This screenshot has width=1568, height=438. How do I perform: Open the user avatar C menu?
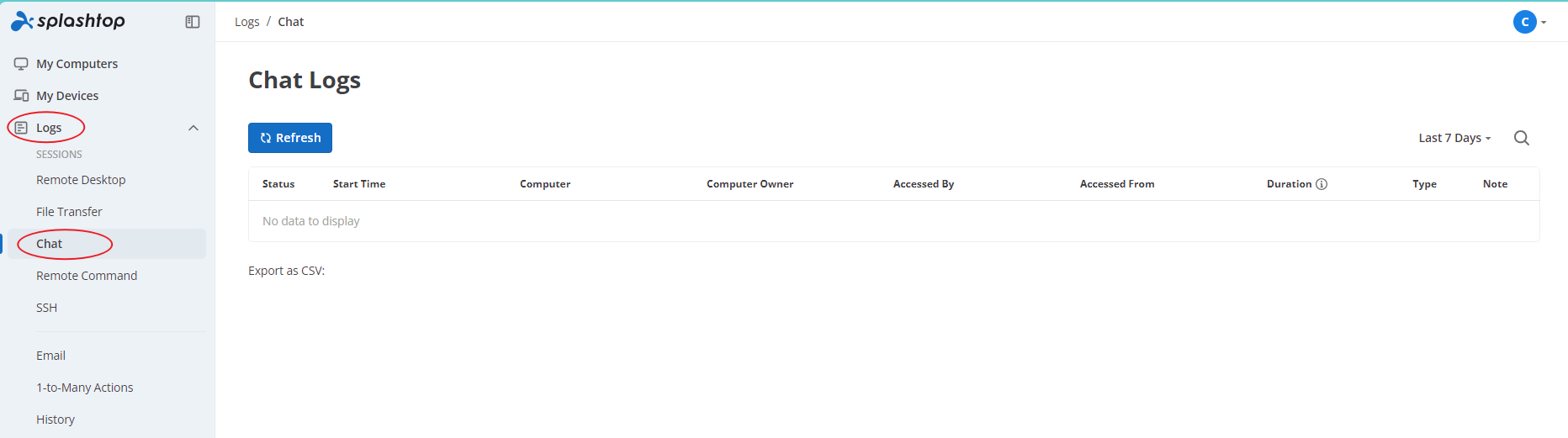[x=1525, y=22]
